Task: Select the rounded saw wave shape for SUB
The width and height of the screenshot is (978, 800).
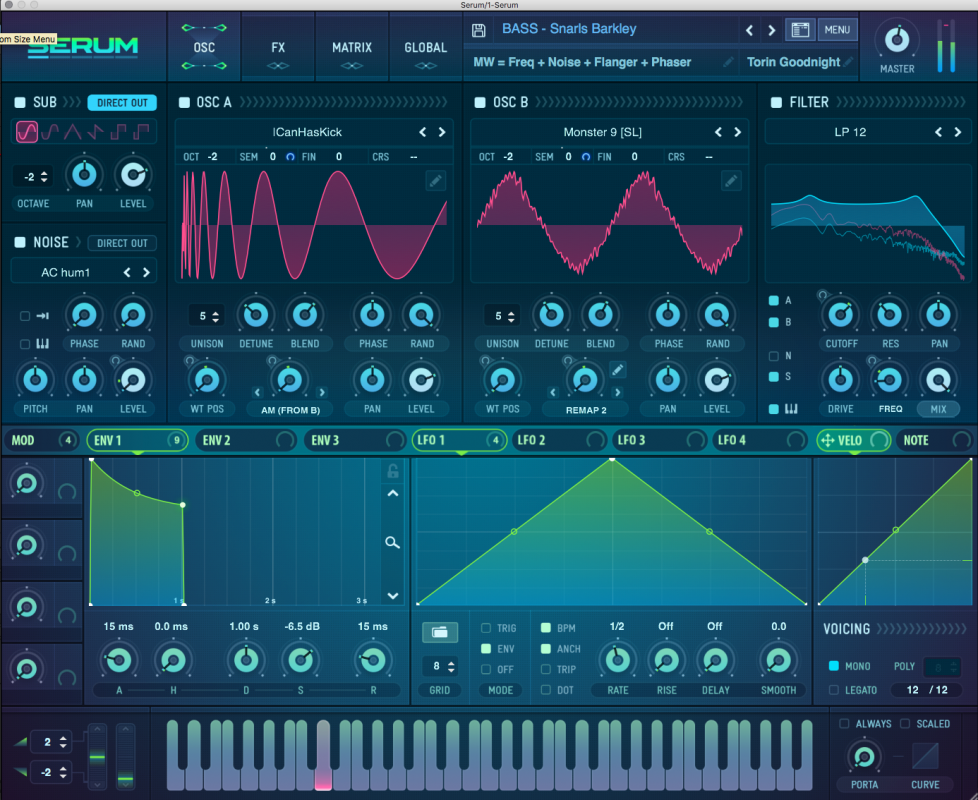Action: point(50,132)
